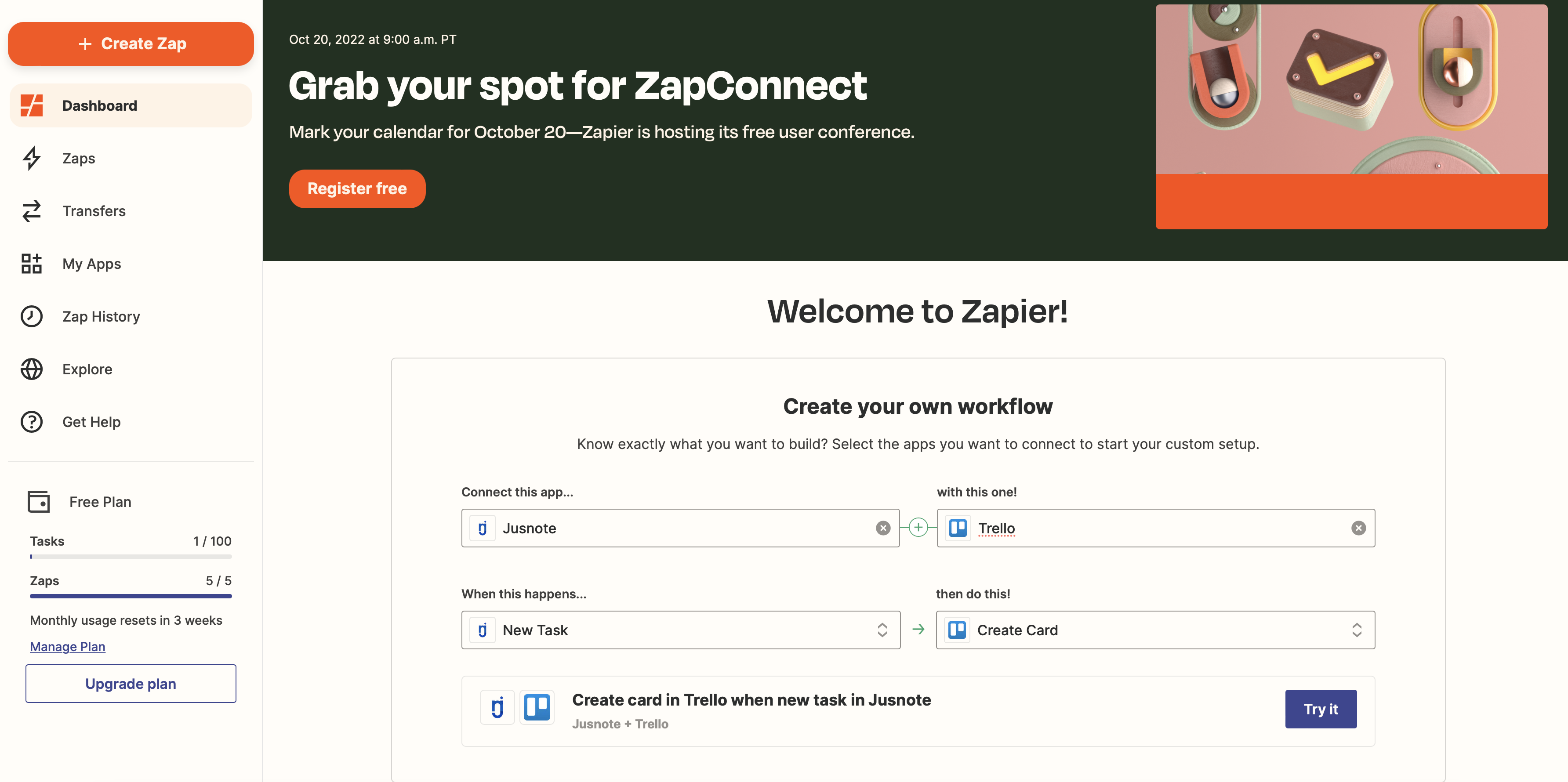Click the green plus connector between apps
This screenshot has height=782, width=1568.
[918, 527]
